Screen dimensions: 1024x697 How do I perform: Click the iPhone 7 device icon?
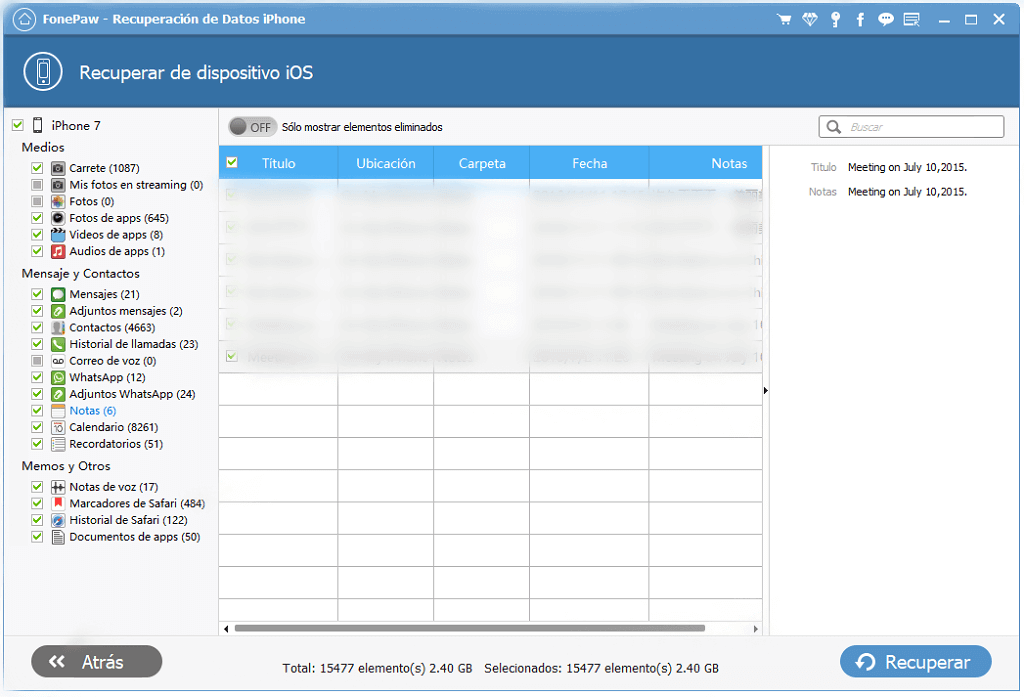(38, 125)
